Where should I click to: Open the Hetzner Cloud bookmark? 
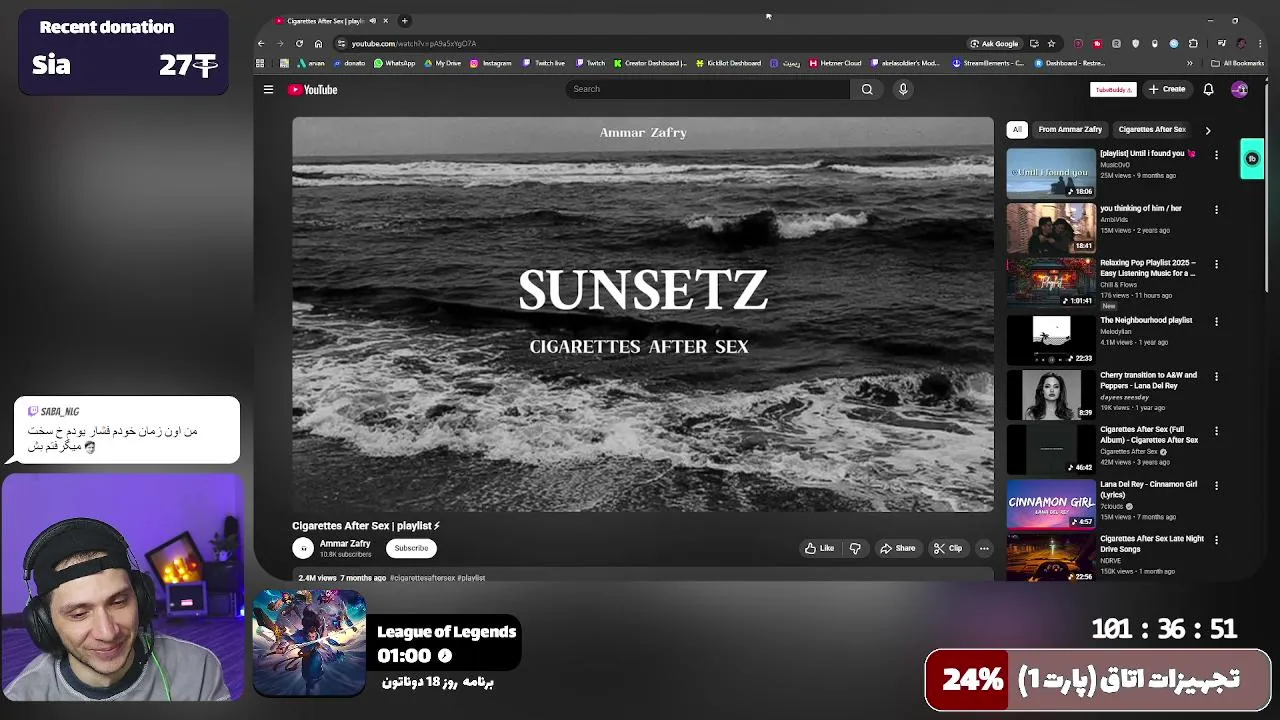coord(835,63)
